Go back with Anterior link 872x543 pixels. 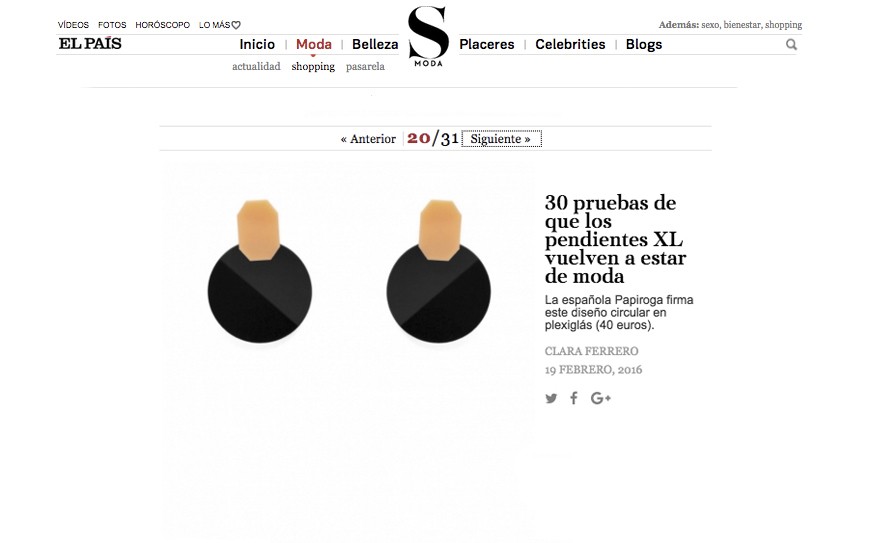(x=368, y=139)
